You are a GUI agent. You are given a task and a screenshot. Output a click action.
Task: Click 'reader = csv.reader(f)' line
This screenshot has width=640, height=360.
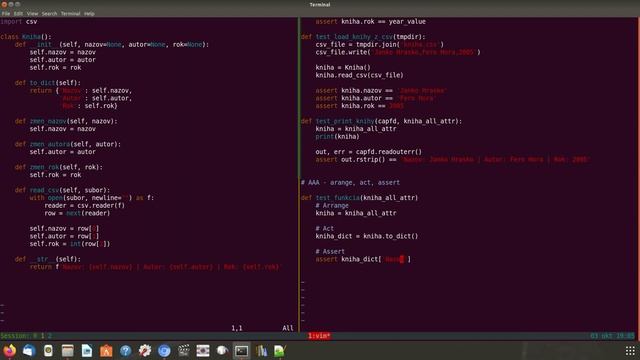(85, 205)
